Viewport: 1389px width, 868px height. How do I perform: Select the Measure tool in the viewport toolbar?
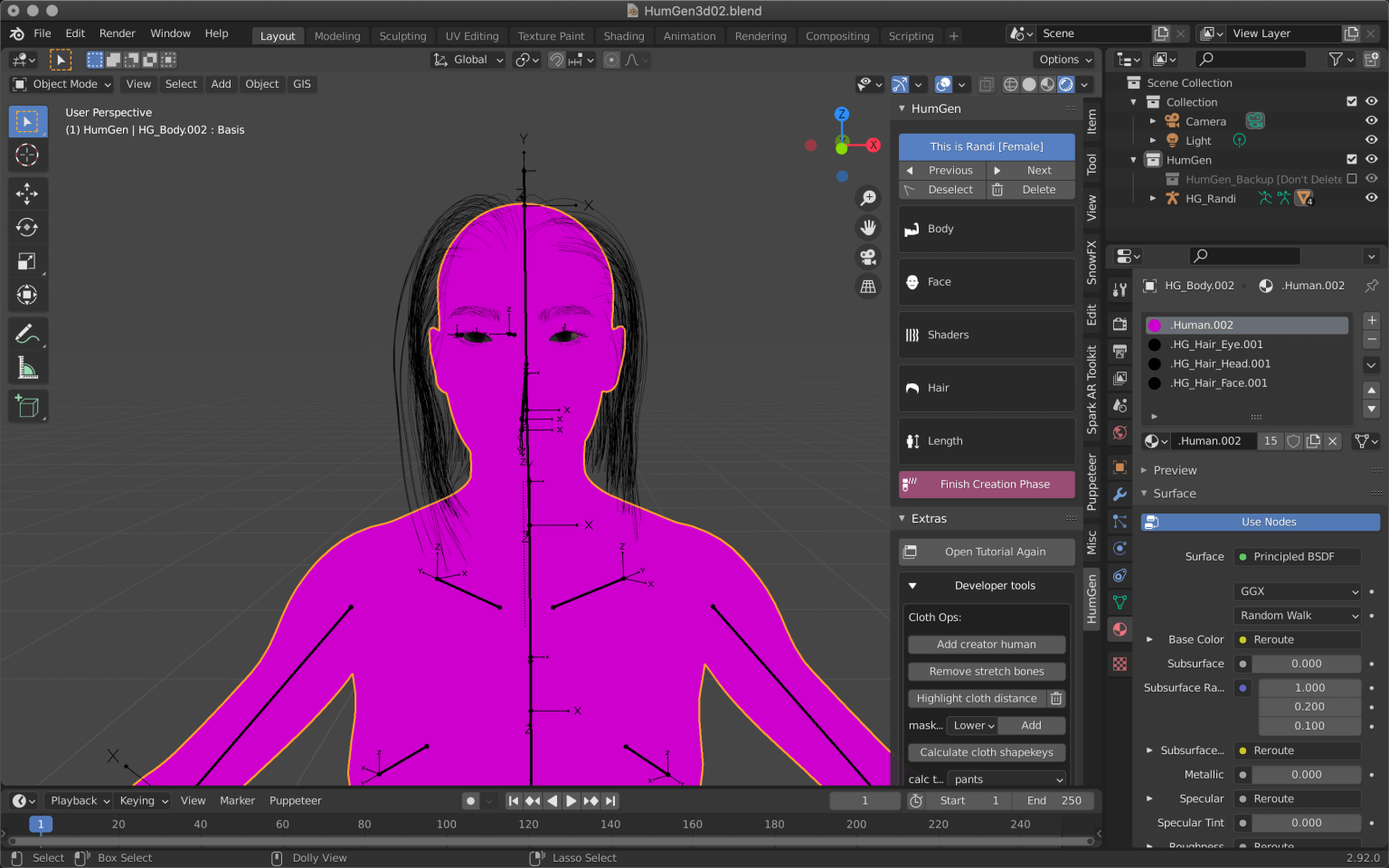tap(28, 367)
